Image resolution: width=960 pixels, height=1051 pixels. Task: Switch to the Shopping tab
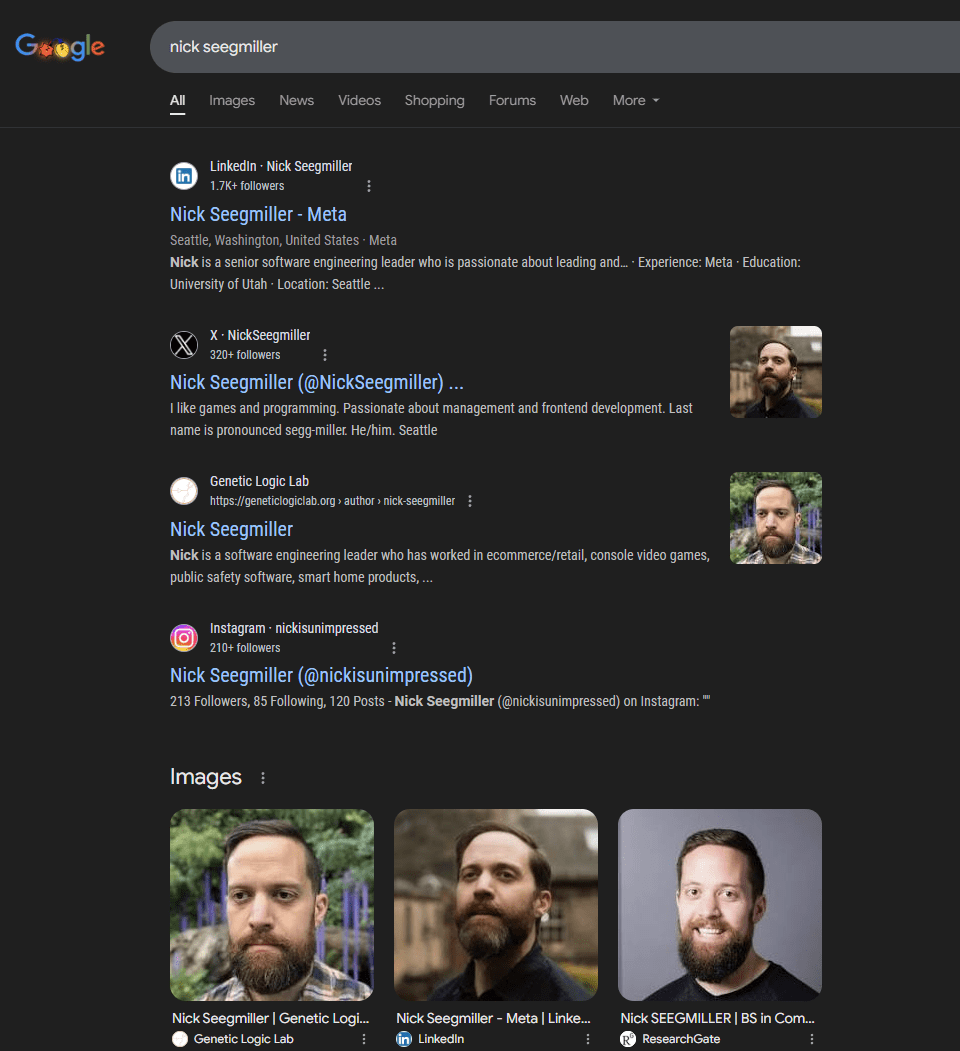coord(434,101)
